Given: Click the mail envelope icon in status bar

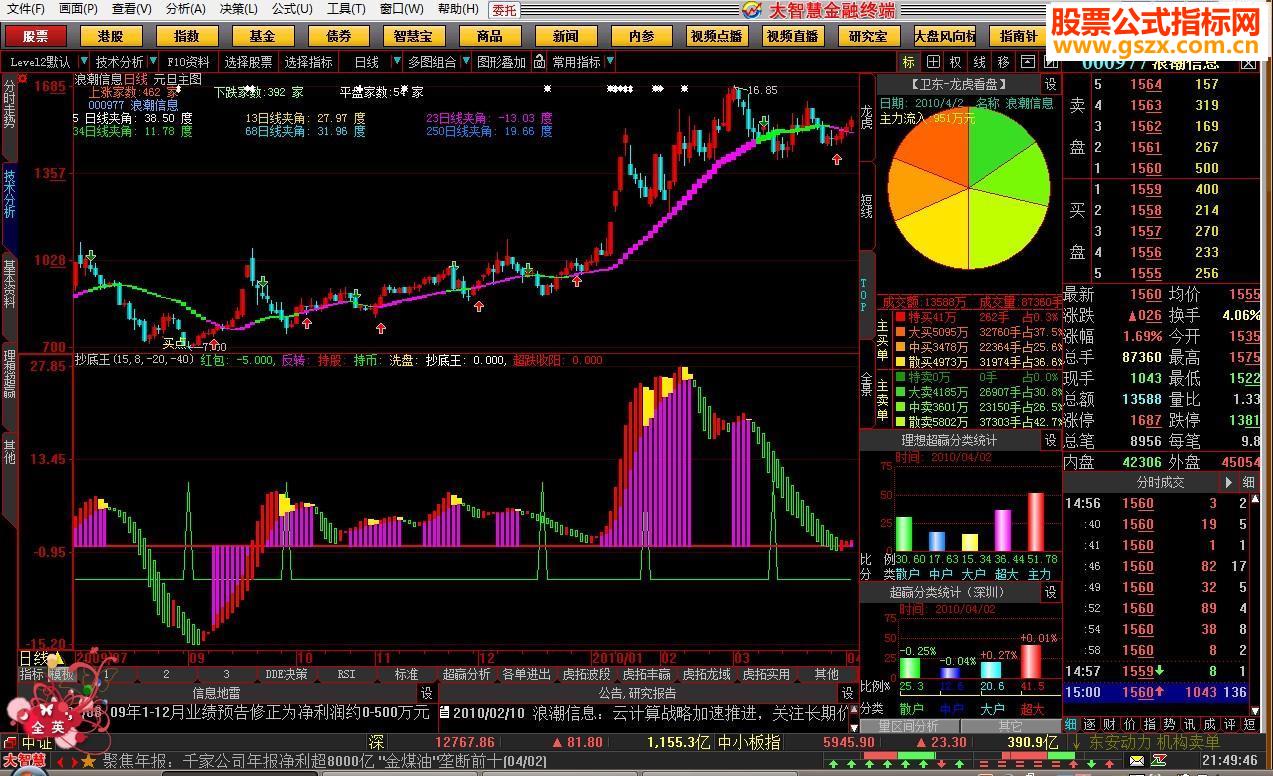Looking at the screenshot, I should [1137, 761].
